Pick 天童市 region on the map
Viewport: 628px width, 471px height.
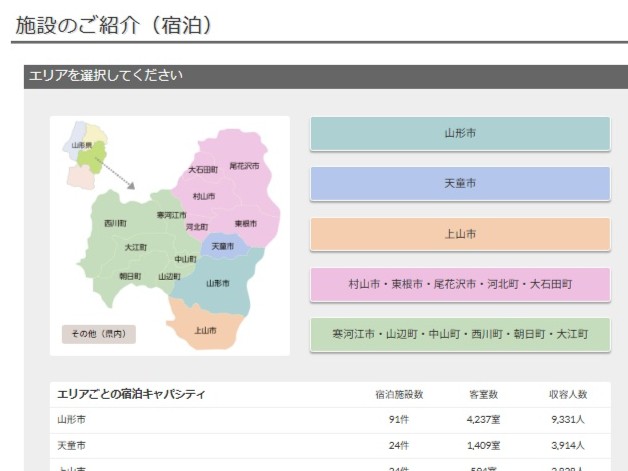(222, 245)
